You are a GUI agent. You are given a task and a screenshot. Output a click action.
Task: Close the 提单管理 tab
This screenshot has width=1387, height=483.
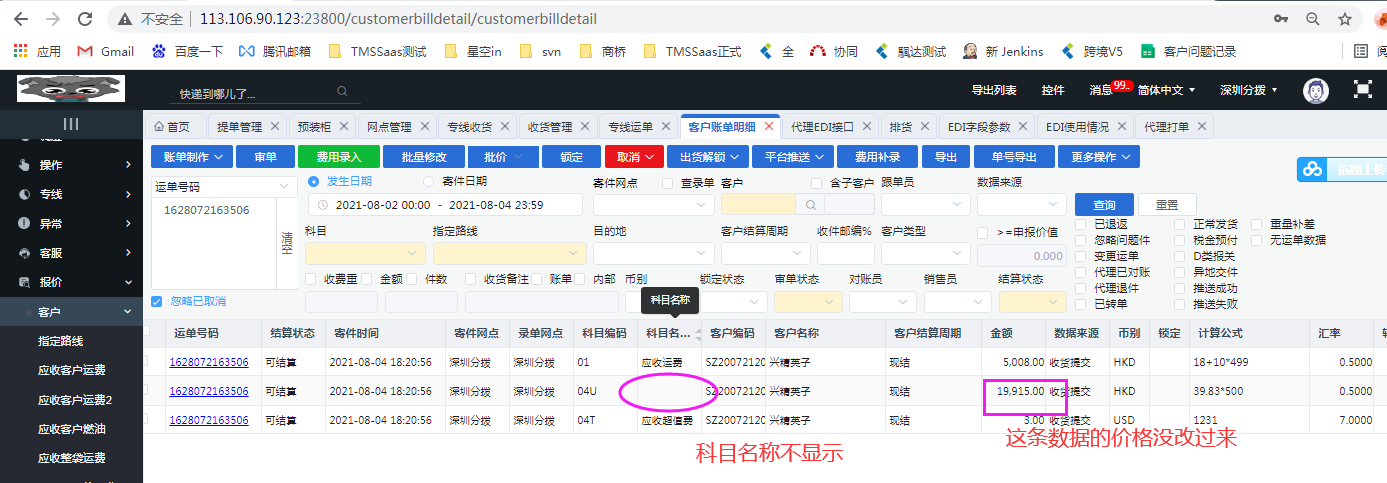click(x=277, y=127)
